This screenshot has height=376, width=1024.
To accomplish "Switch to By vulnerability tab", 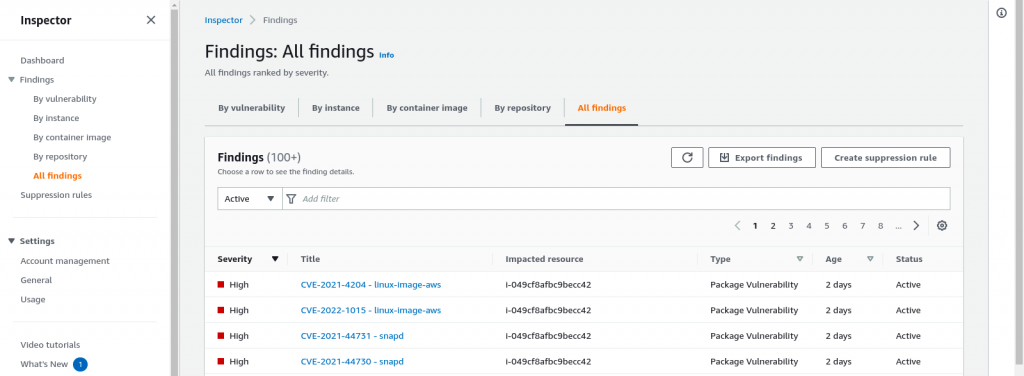I will (251, 108).
